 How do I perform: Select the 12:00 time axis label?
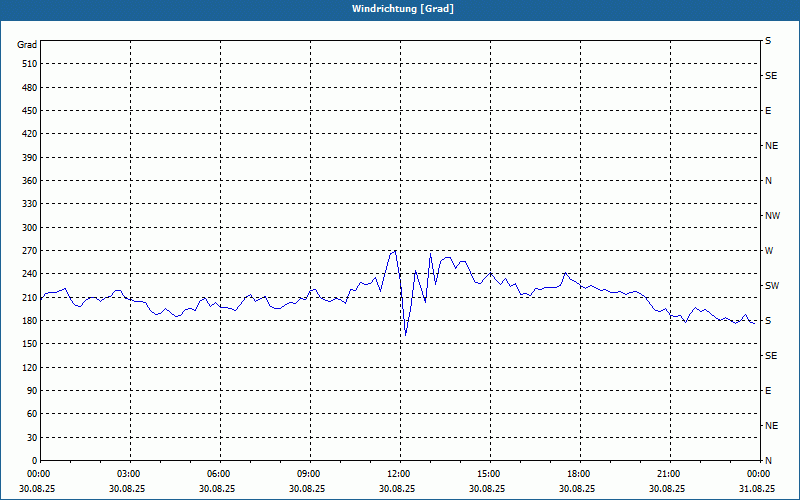point(400,474)
